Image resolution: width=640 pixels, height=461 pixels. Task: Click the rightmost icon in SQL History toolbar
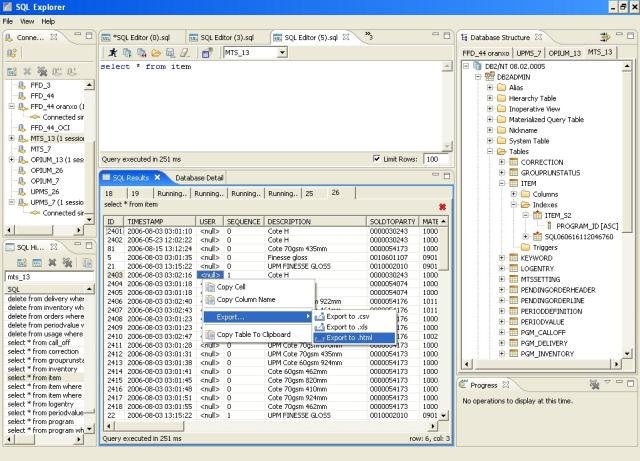coord(87,263)
